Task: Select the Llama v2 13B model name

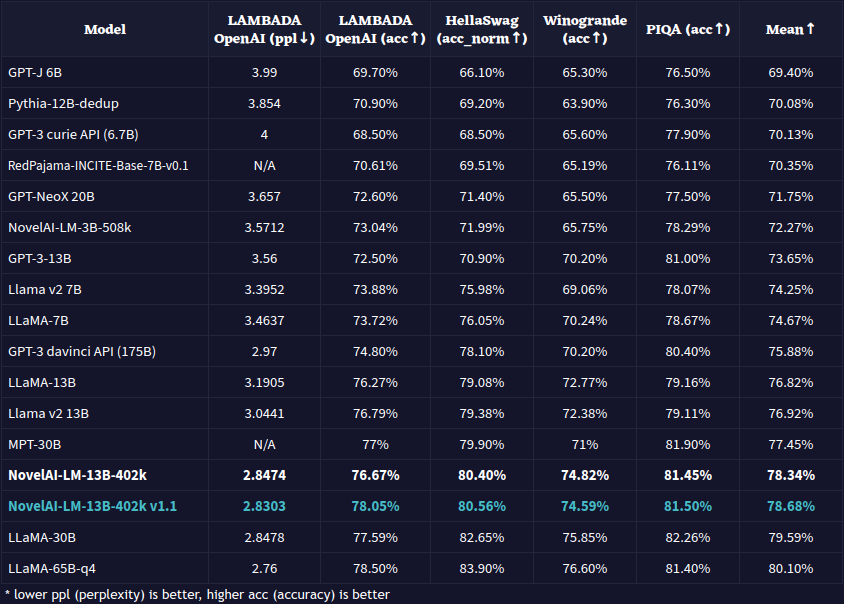Action: [x=48, y=413]
